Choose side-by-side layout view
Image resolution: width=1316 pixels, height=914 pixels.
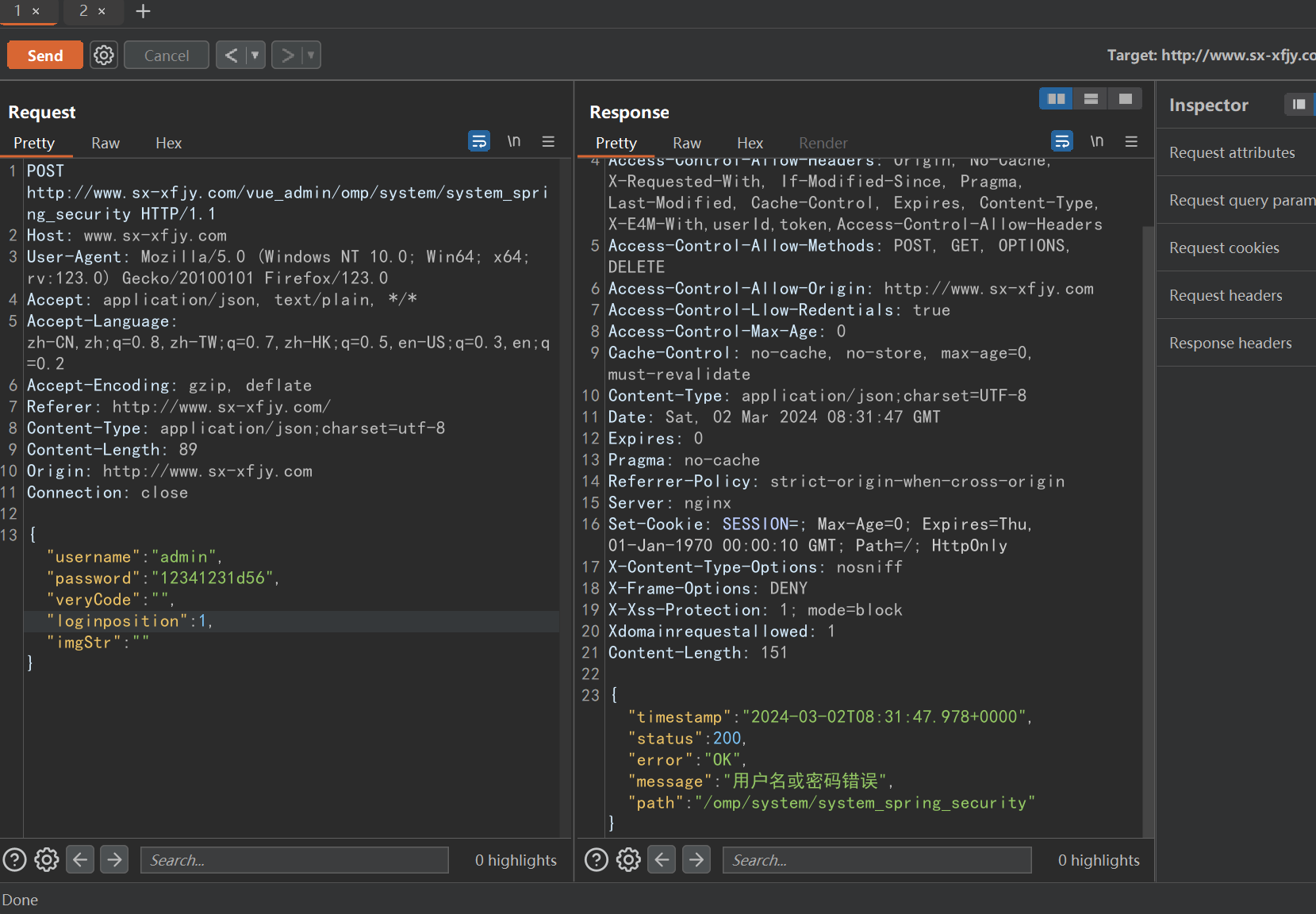pos(1056,98)
